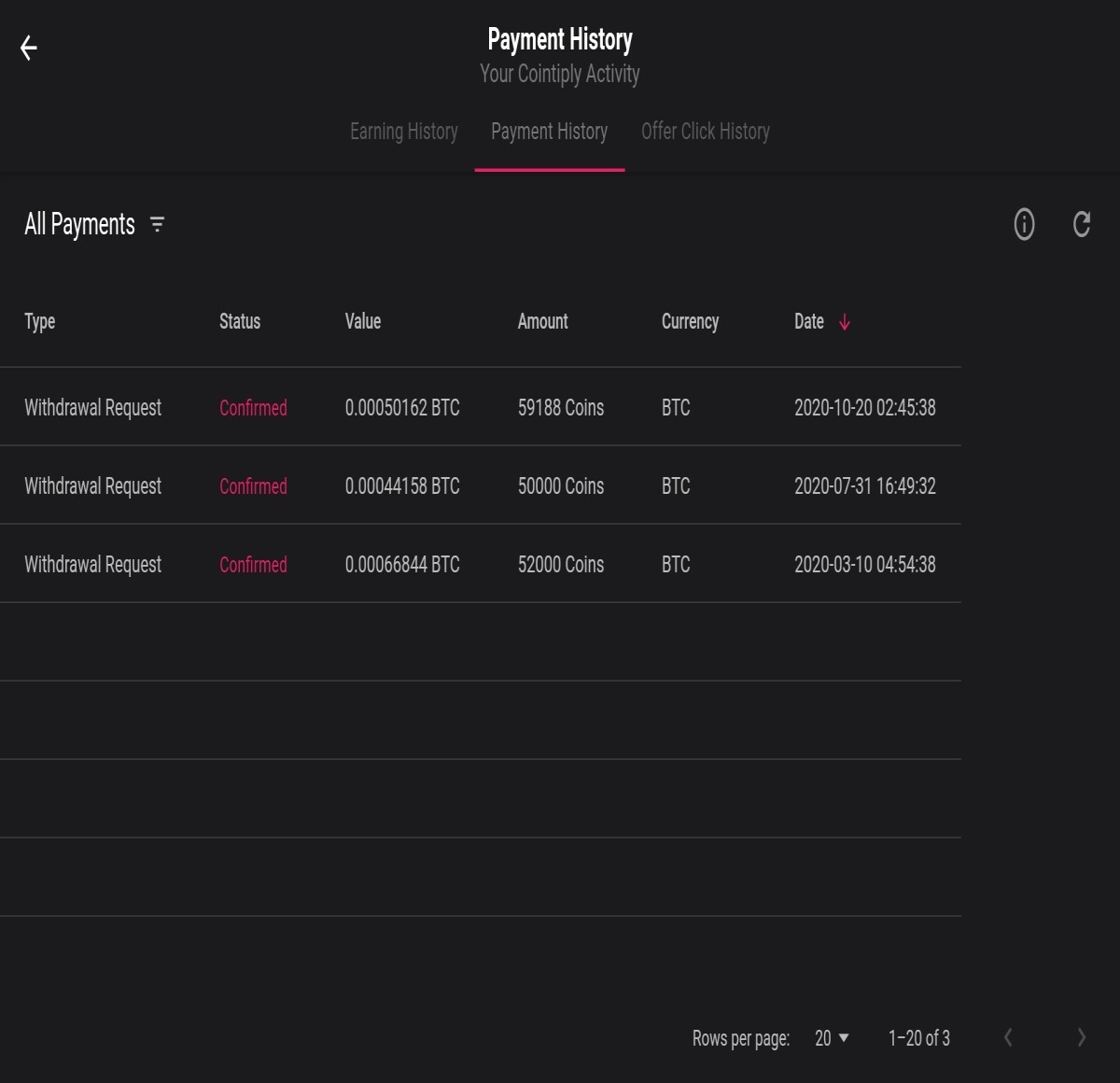Click the 50000 Coins amount
Screen dimensions: 1120x1083
pyautogui.click(x=561, y=485)
